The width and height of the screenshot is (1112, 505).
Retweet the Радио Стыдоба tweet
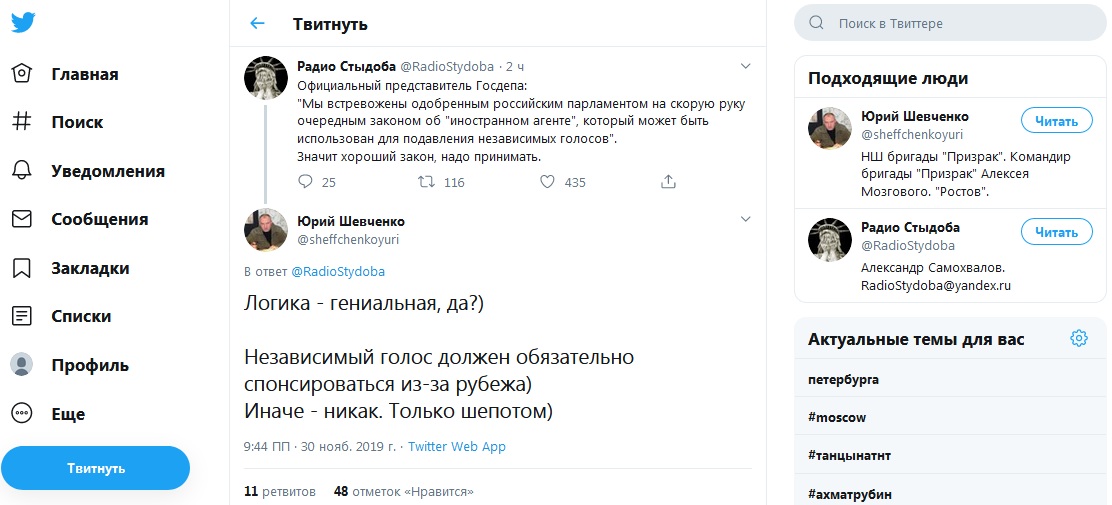[426, 182]
